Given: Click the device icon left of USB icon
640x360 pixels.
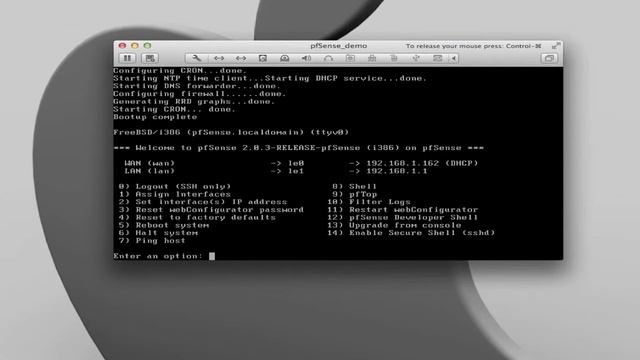Looking at the screenshot, I should [x=394, y=58].
